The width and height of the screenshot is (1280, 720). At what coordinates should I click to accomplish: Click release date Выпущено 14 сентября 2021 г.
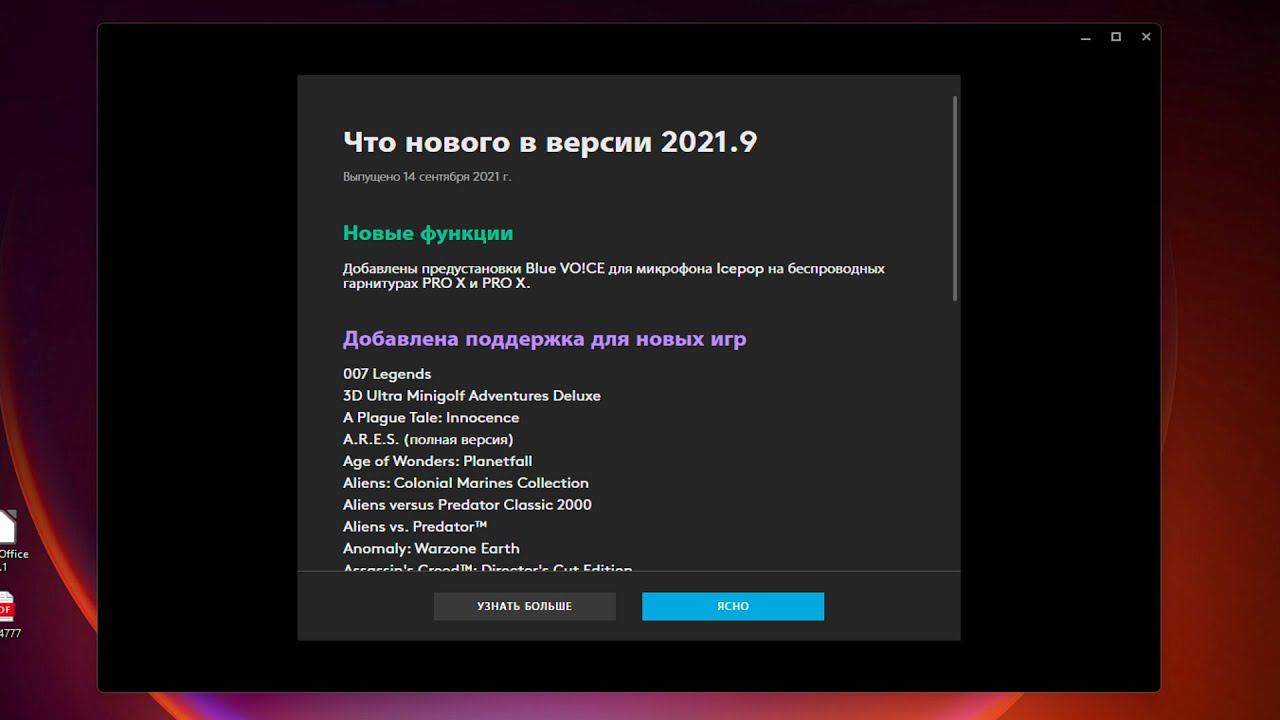pos(427,177)
